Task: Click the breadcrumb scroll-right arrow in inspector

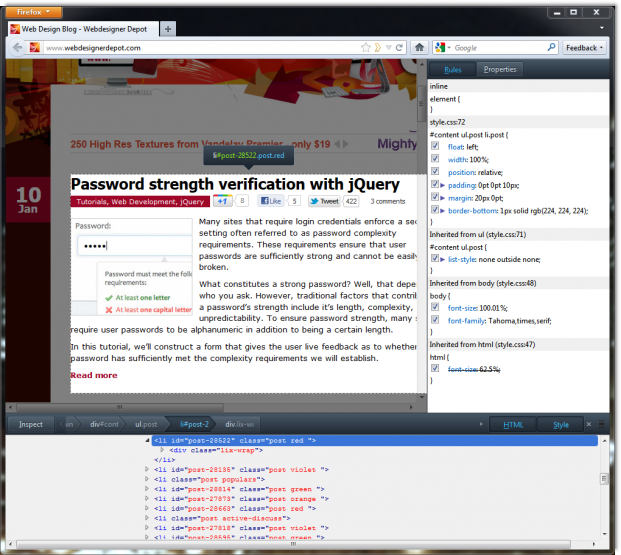Action: pos(481,424)
